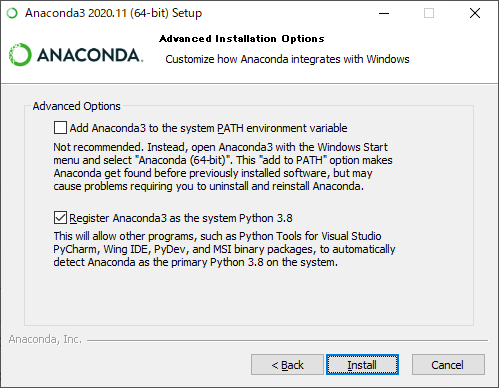Cancel the Anaconda3 setup
The height and width of the screenshot is (388, 499).
coord(448,365)
